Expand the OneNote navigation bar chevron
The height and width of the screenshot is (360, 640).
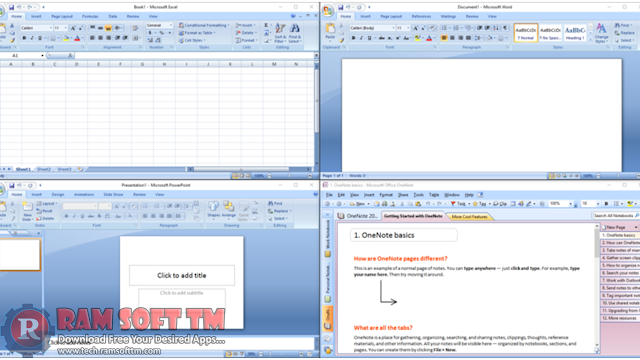coord(327,214)
